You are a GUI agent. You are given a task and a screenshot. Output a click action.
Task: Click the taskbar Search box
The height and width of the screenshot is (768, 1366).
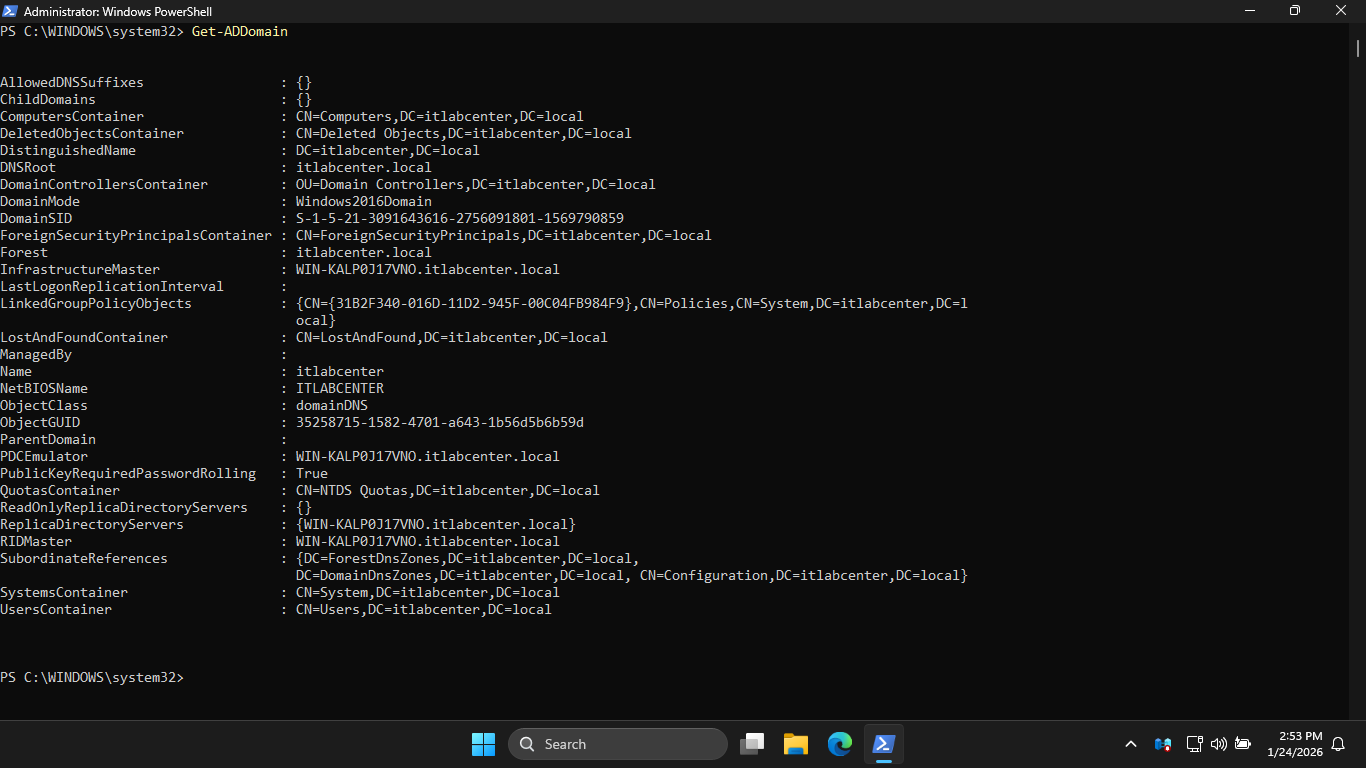[x=618, y=744]
